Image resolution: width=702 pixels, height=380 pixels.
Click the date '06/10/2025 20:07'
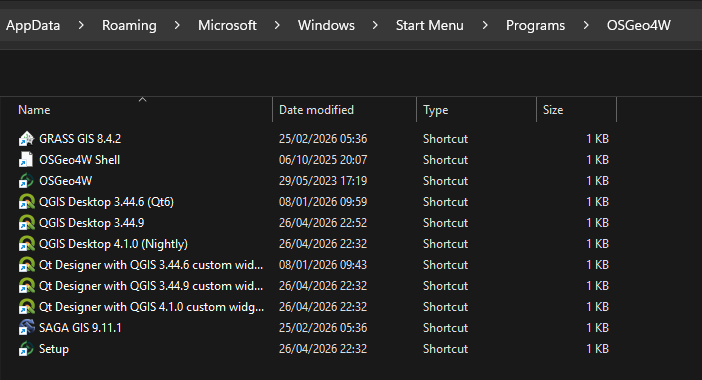323,160
